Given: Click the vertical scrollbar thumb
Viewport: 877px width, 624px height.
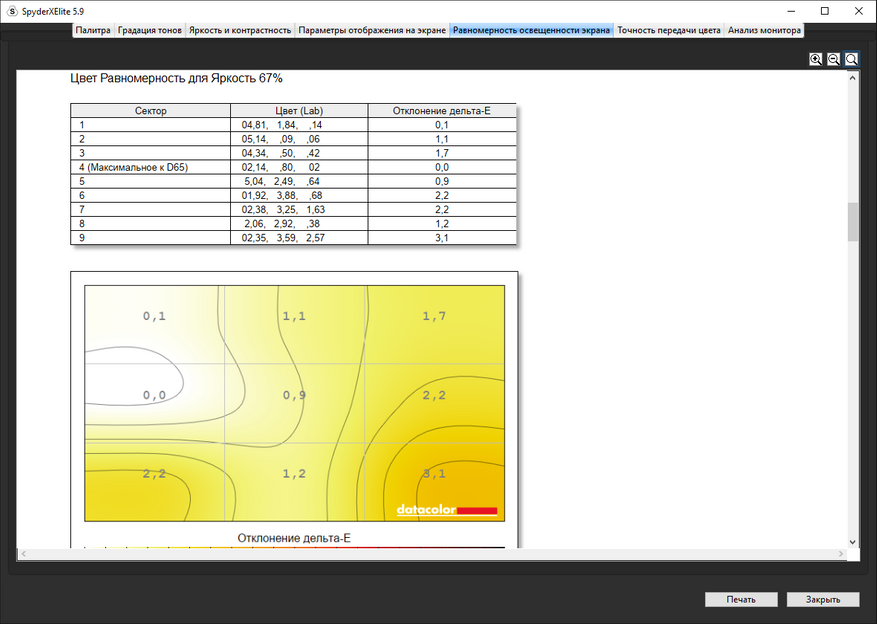Looking at the screenshot, I should (x=852, y=222).
